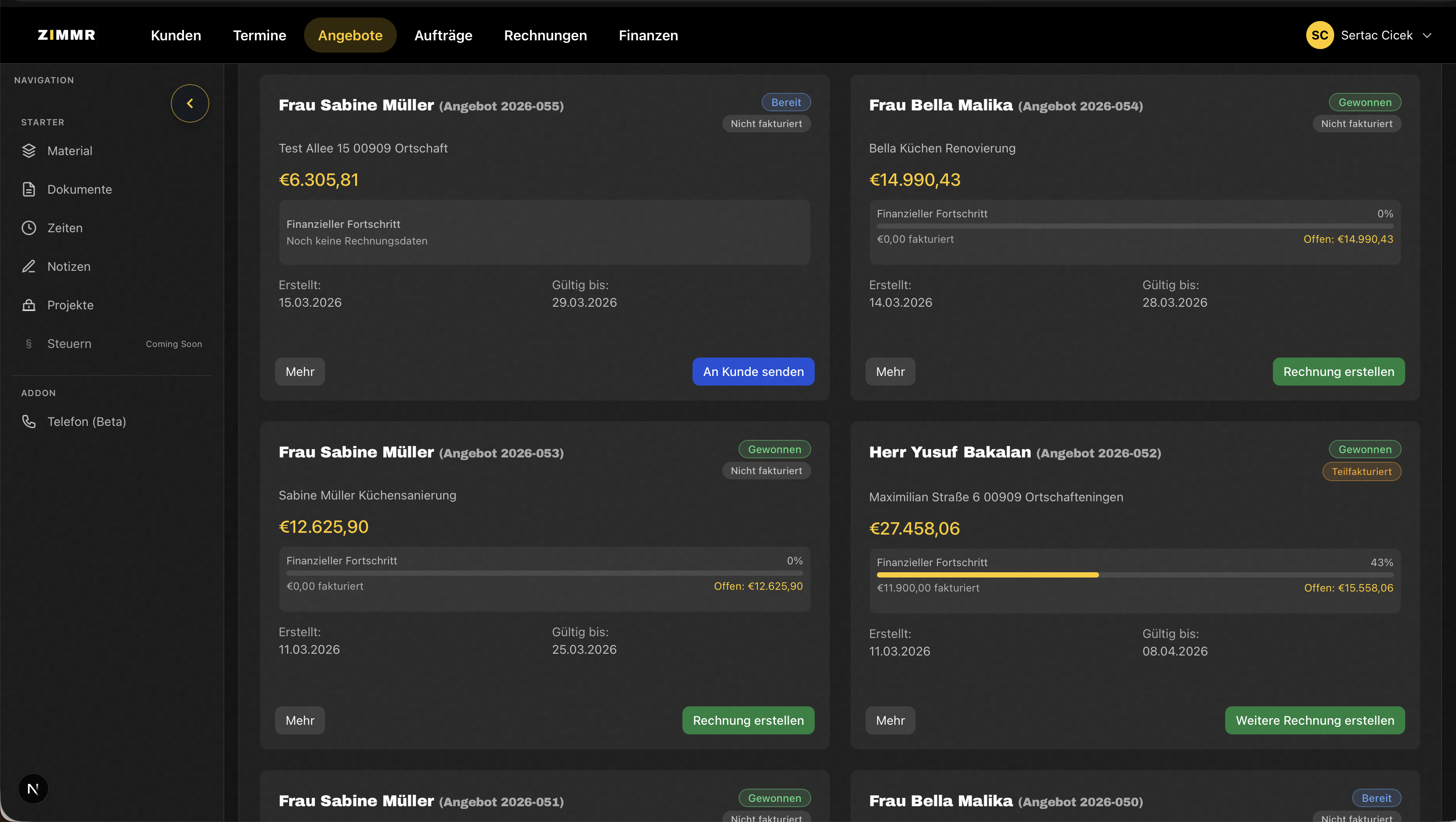Click the Material layers icon
Screen dimensions: 1456x822
click(x=29, y=151)
